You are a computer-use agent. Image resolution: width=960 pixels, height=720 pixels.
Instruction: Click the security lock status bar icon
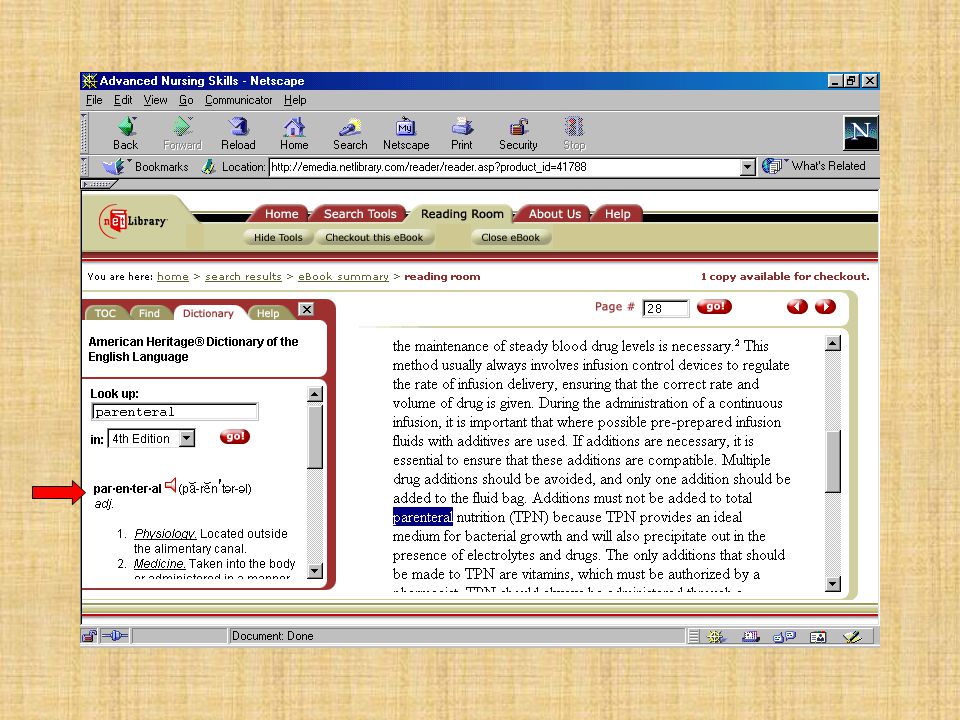(89, 636)
